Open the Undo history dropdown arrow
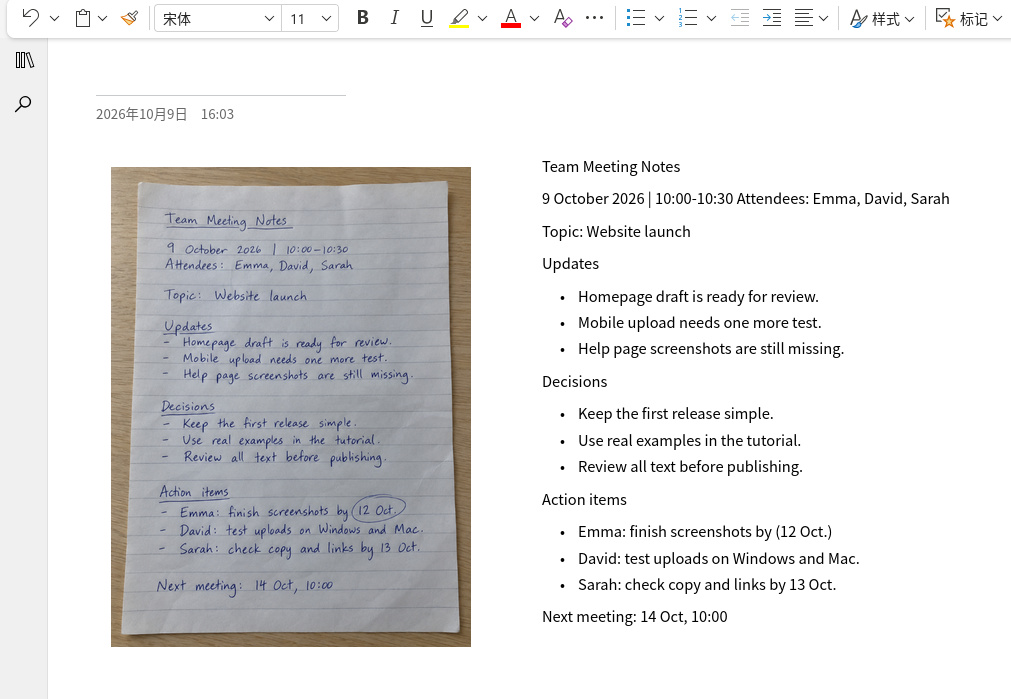The image size is (1011, 699). click(54, 19)
